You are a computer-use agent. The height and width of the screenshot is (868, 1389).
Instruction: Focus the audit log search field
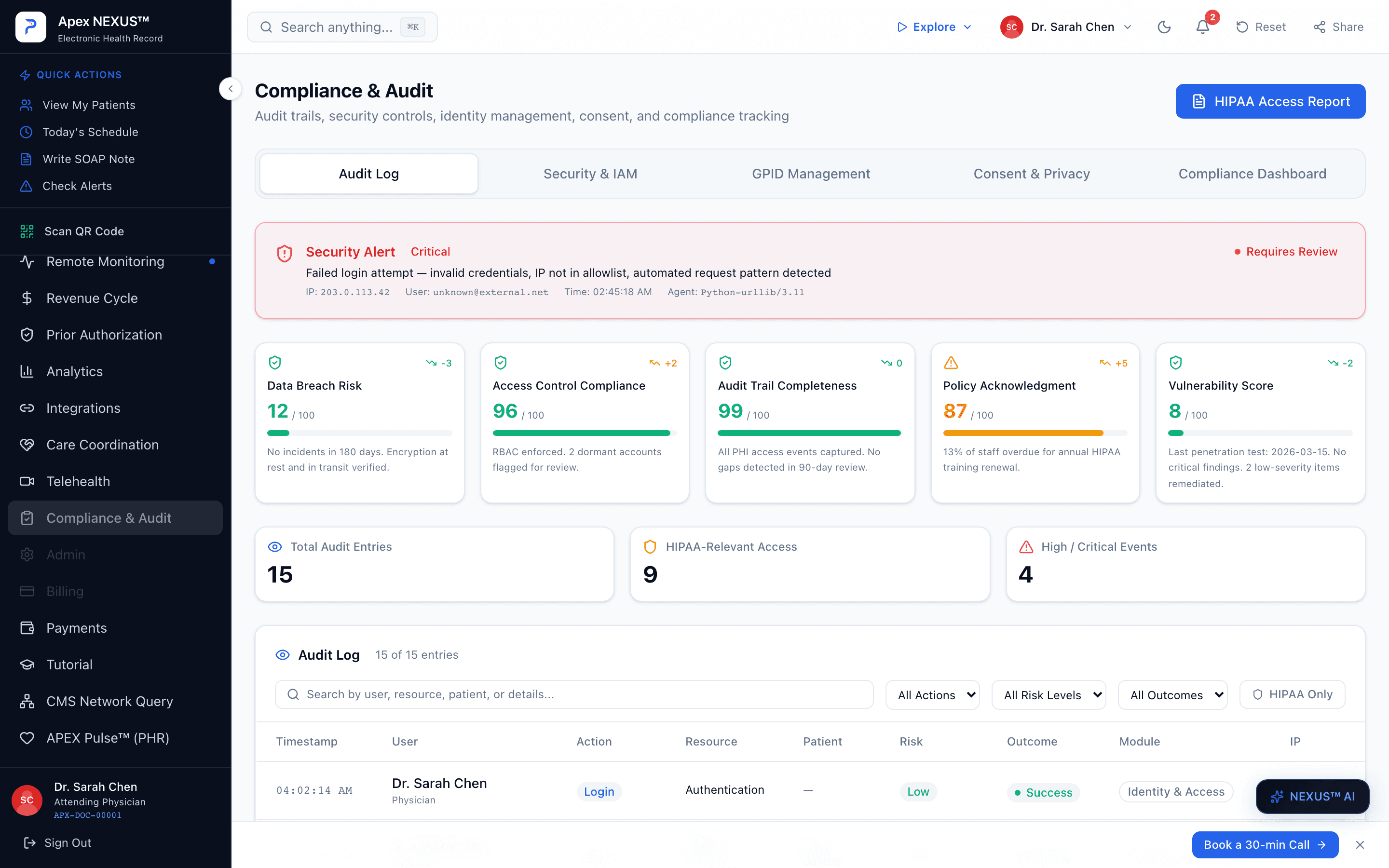click(x=574, y=694)
